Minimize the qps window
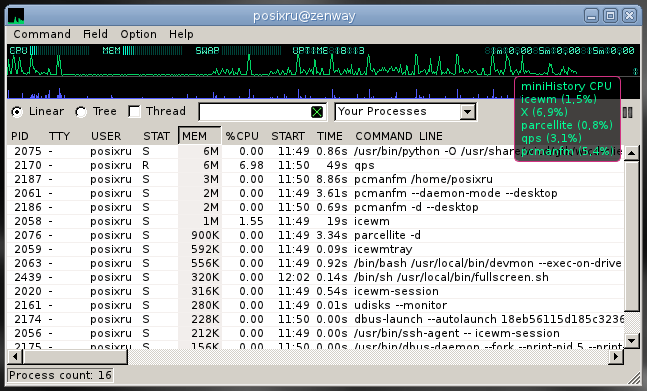Image resolution: width=647 pixels, height=391 pixels. (591, 16)
